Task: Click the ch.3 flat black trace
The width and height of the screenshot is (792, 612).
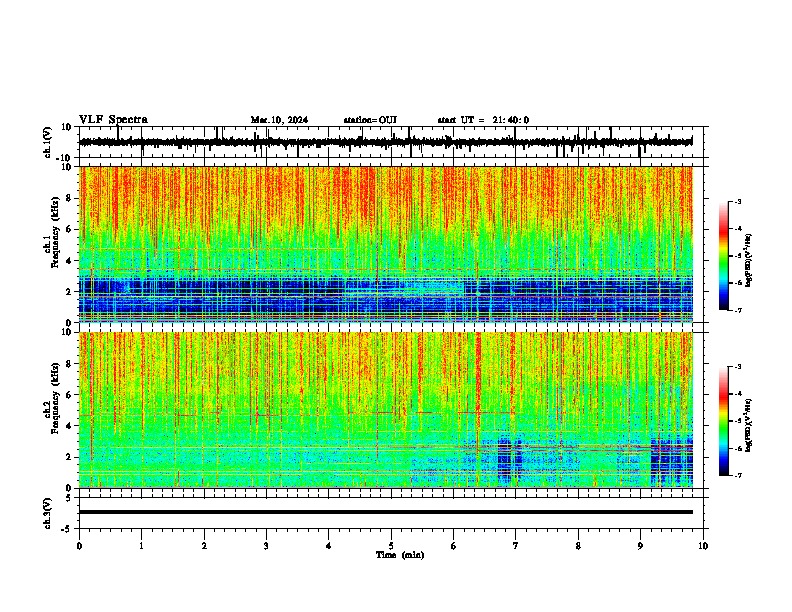Action: [x=386, y=512]
